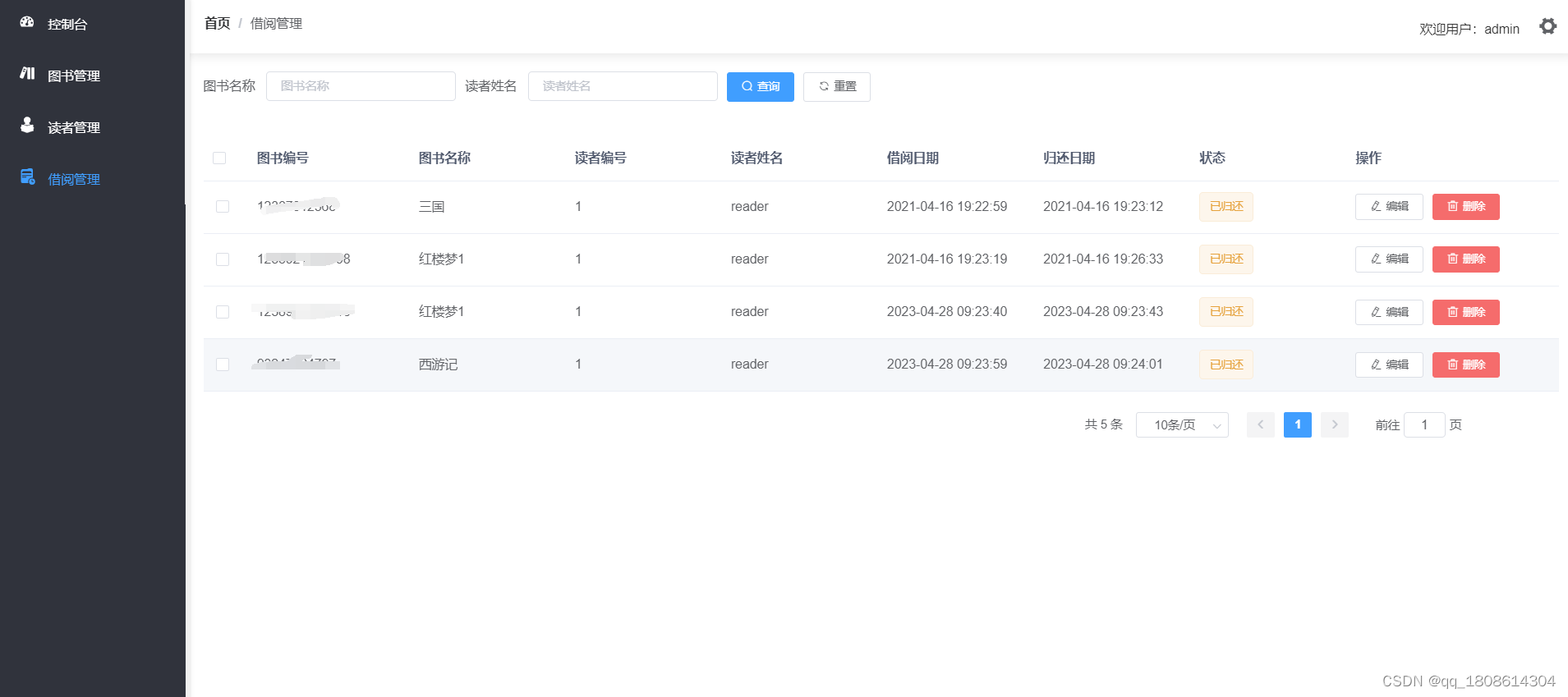The height and width of the screenshot is (697, 1568).
Task: Click the next page arrow
Action: [1334, 424]
